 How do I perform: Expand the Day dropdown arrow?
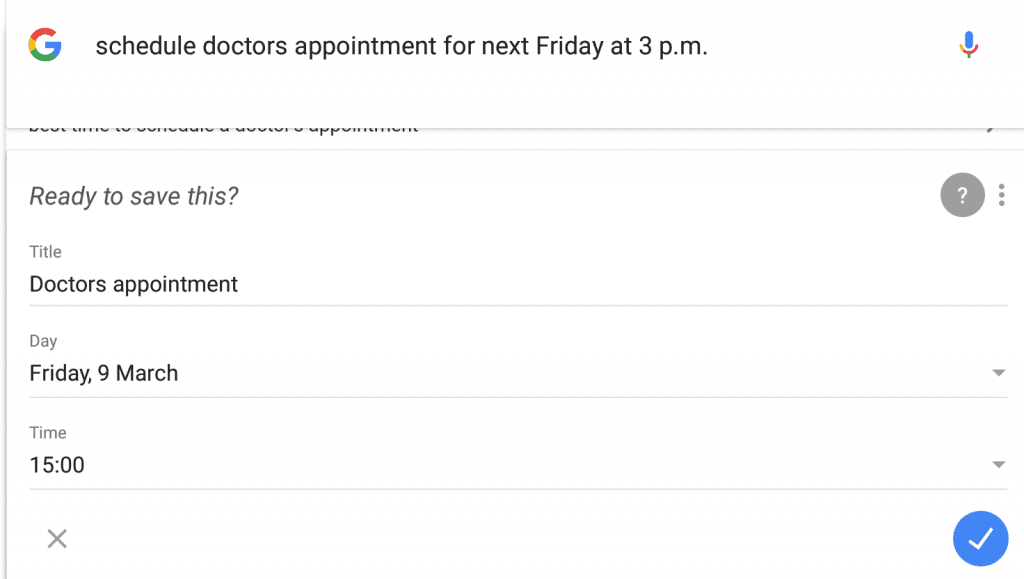tap(997, 373)
